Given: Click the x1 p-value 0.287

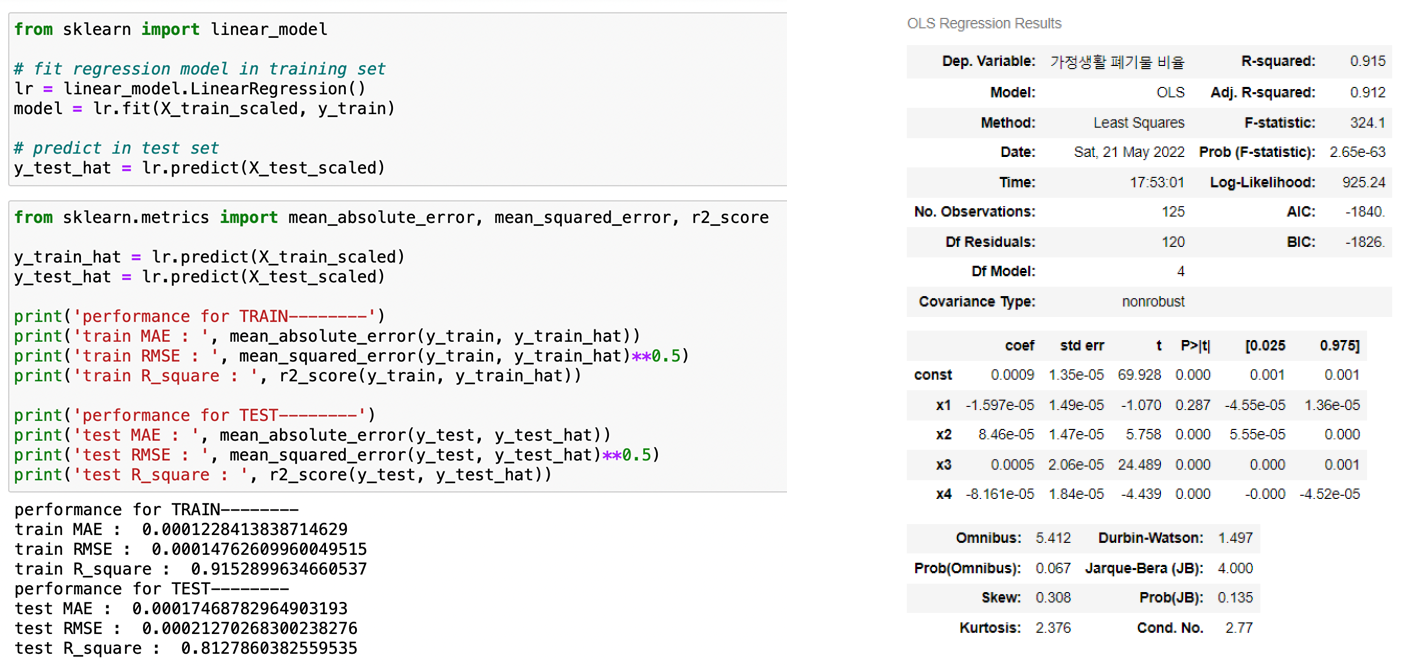Looking at the screenshot, I should (x=1194, y=405).
